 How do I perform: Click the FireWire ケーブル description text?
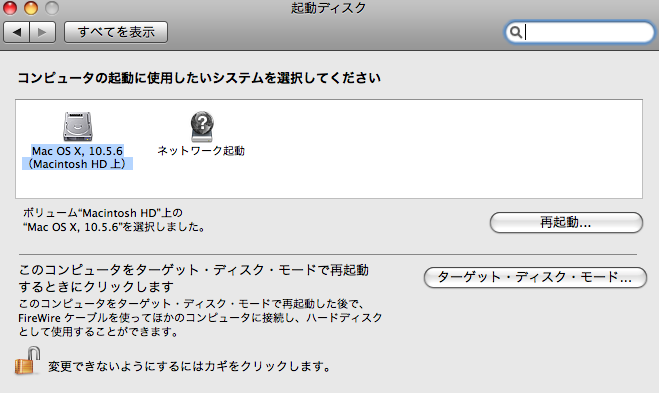(x=200, y=317)
